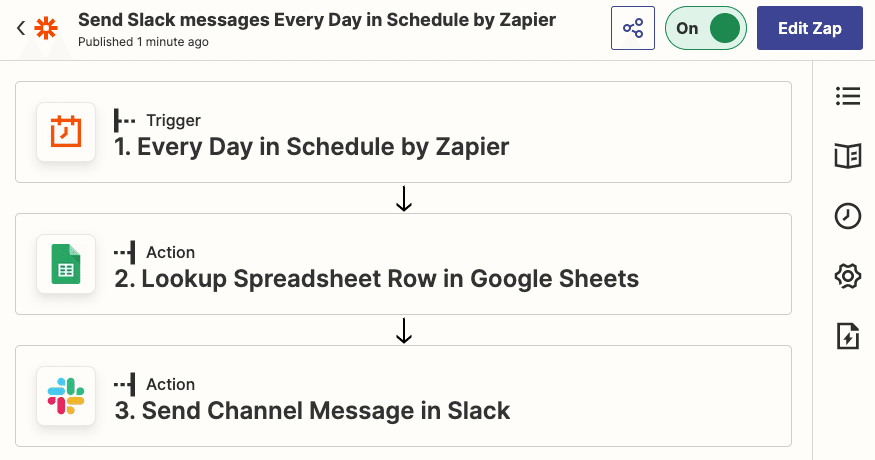Open the share Zap icon button

633,28
